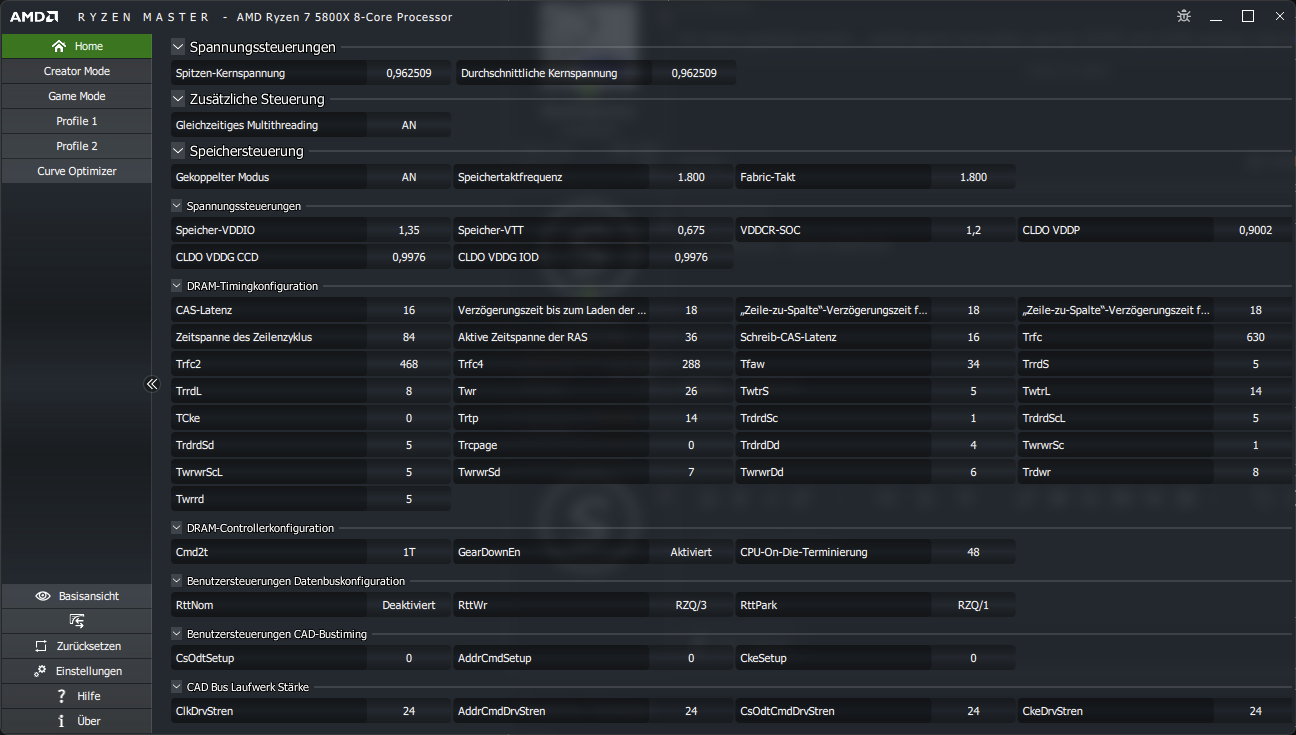Click Zeitspanne des Zeilenzyklus value 84

click(x=409, y=337)
